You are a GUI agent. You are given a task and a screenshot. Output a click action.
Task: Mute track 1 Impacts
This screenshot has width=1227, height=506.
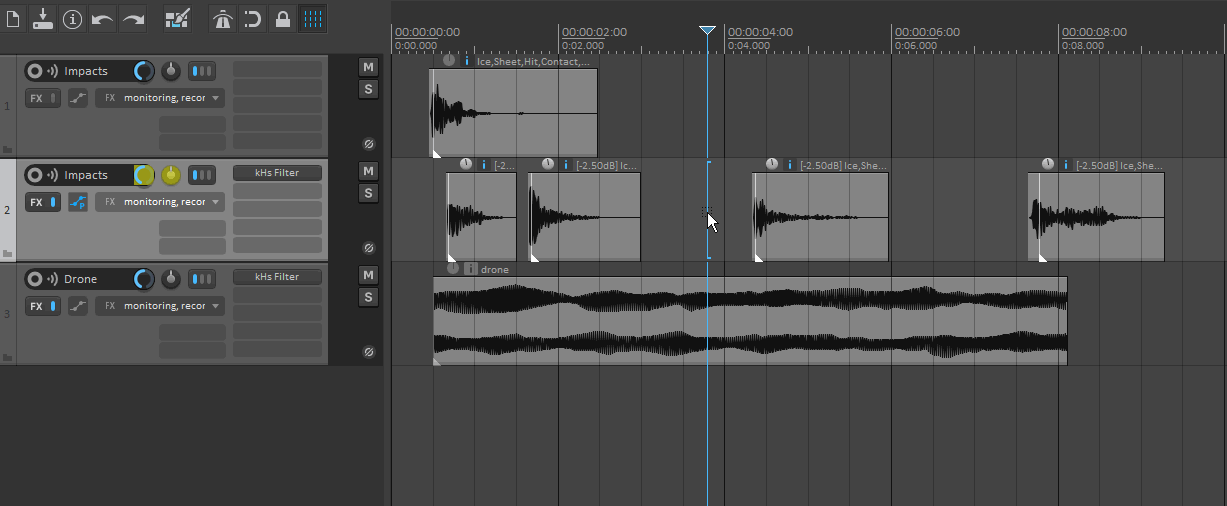pos(368,67)
